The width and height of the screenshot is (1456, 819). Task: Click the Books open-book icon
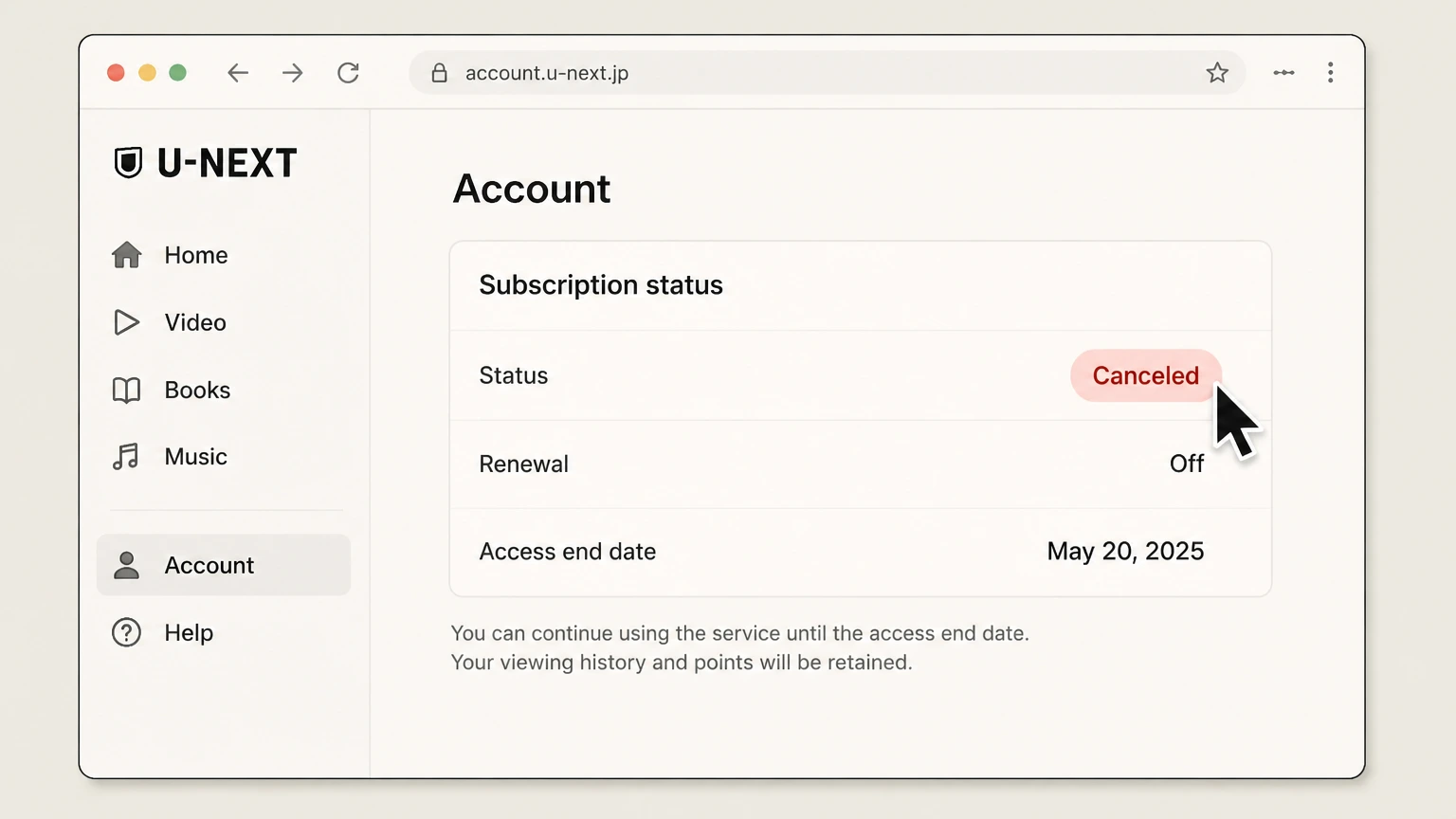point(126,390)
